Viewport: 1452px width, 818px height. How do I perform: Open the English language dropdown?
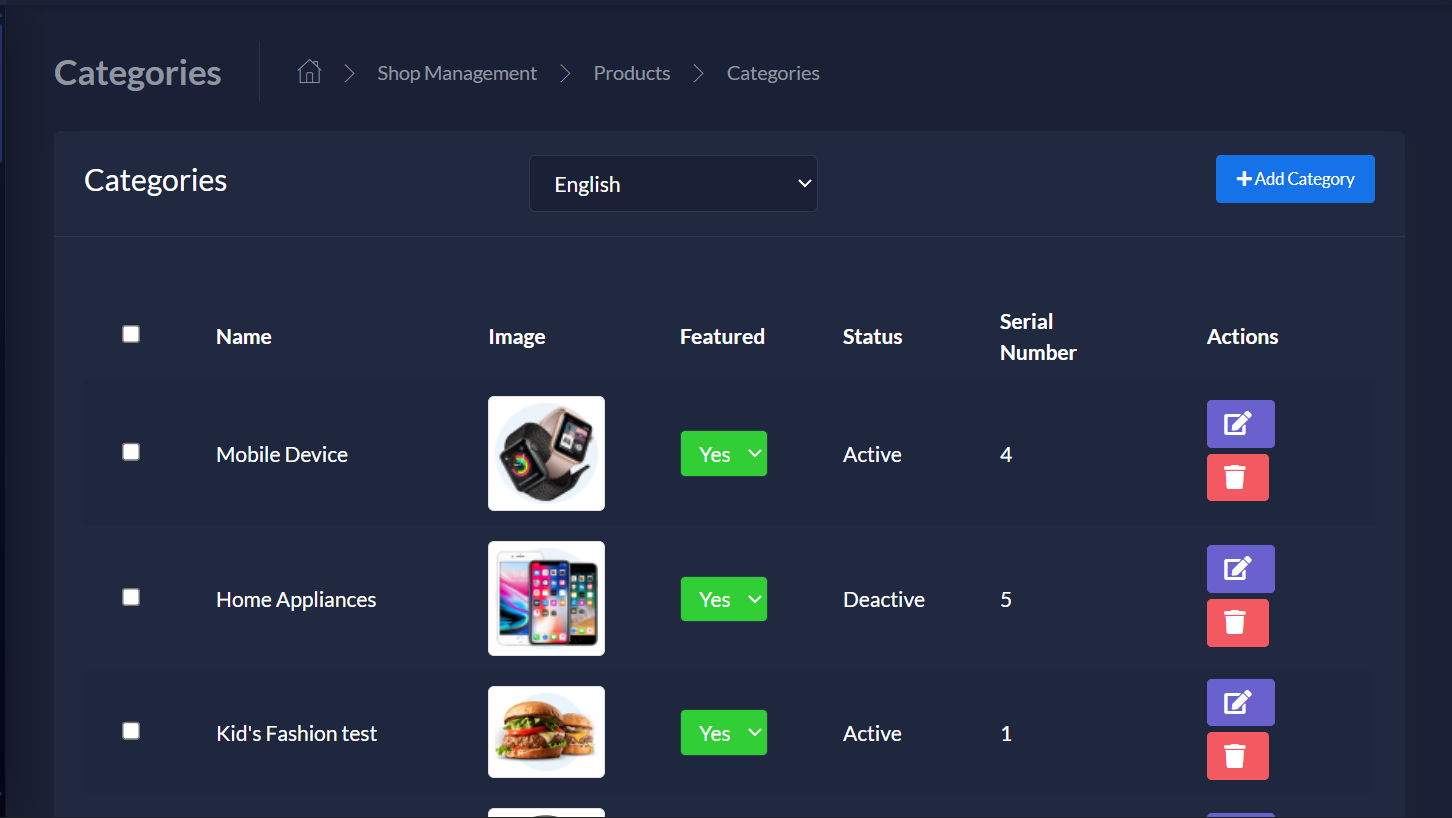tap(672, 183)
